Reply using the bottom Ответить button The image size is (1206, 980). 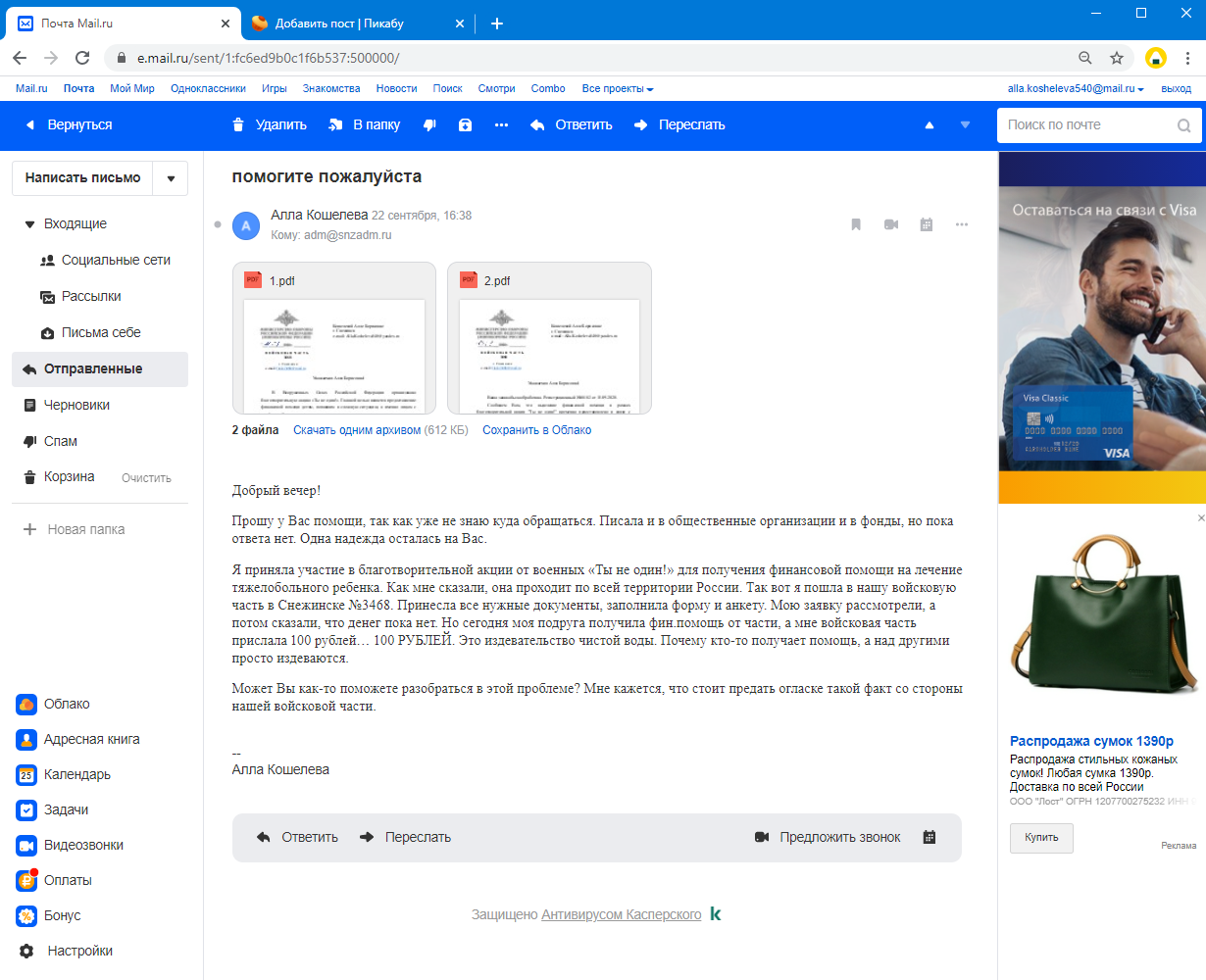pos(297,837)
